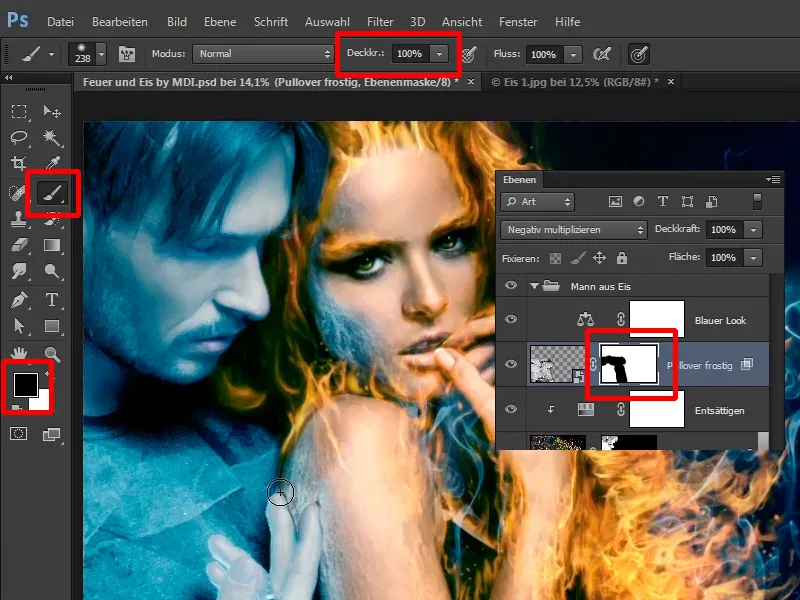
Task: Click the foreground black color swatch
Action: point(25,384)
